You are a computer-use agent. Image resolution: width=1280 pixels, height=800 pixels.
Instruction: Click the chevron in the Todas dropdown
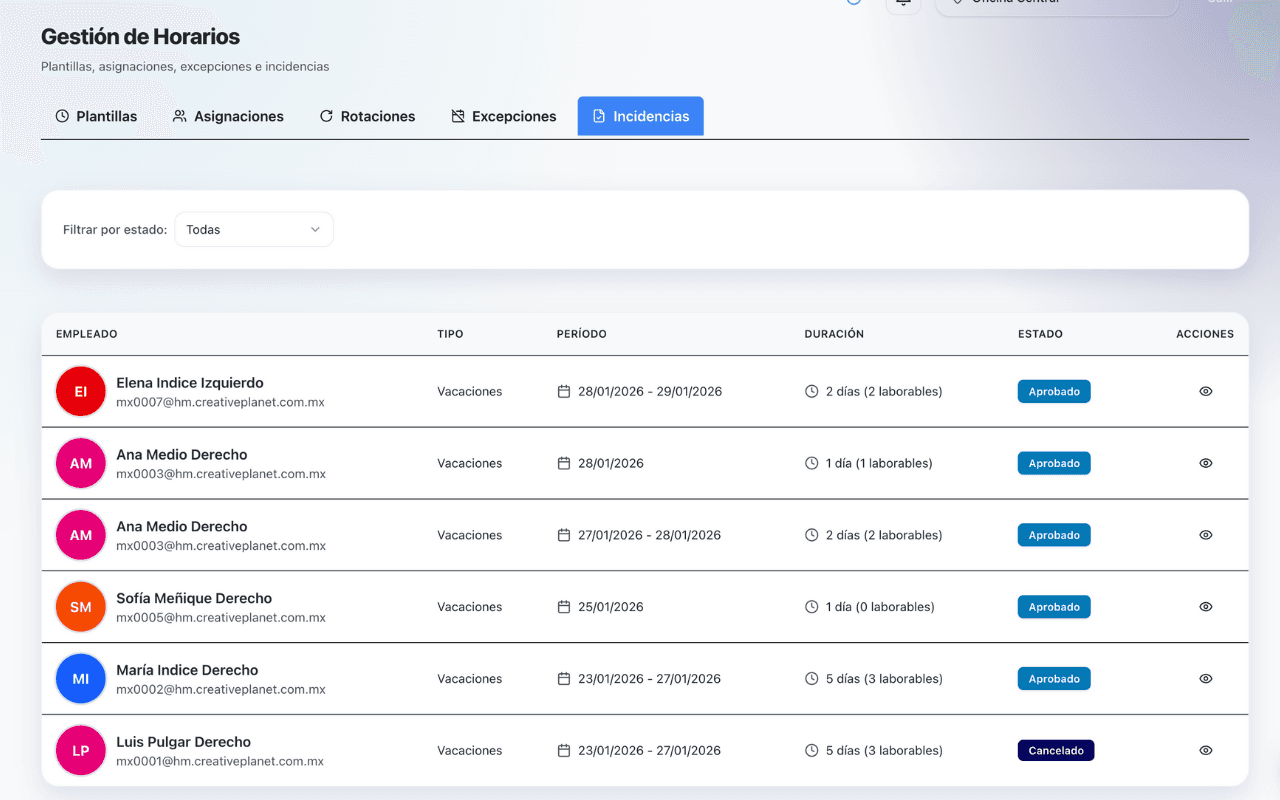(316, 229)
